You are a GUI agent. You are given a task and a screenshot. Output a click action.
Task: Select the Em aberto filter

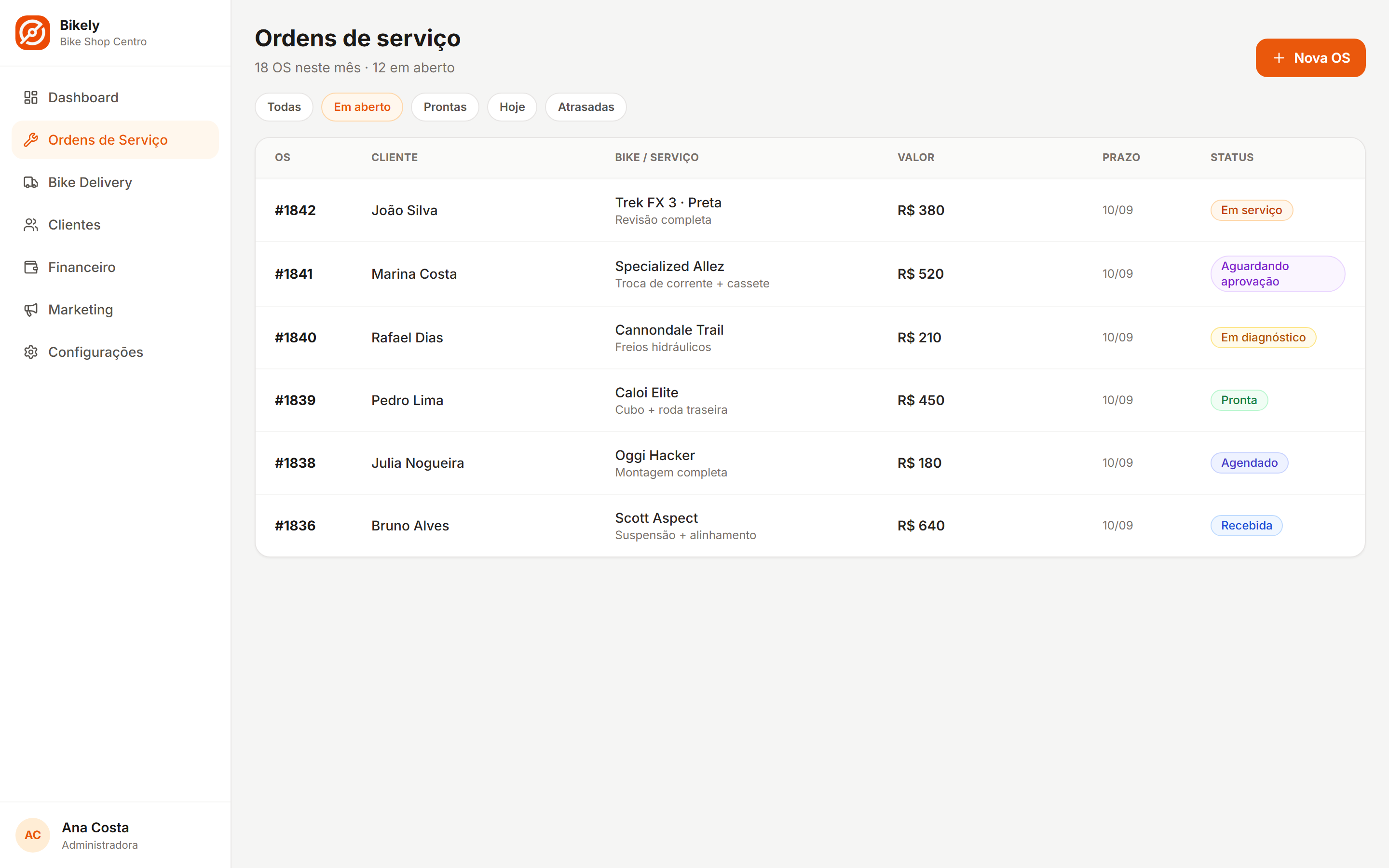pyautogui.click(x=362, y=107)
